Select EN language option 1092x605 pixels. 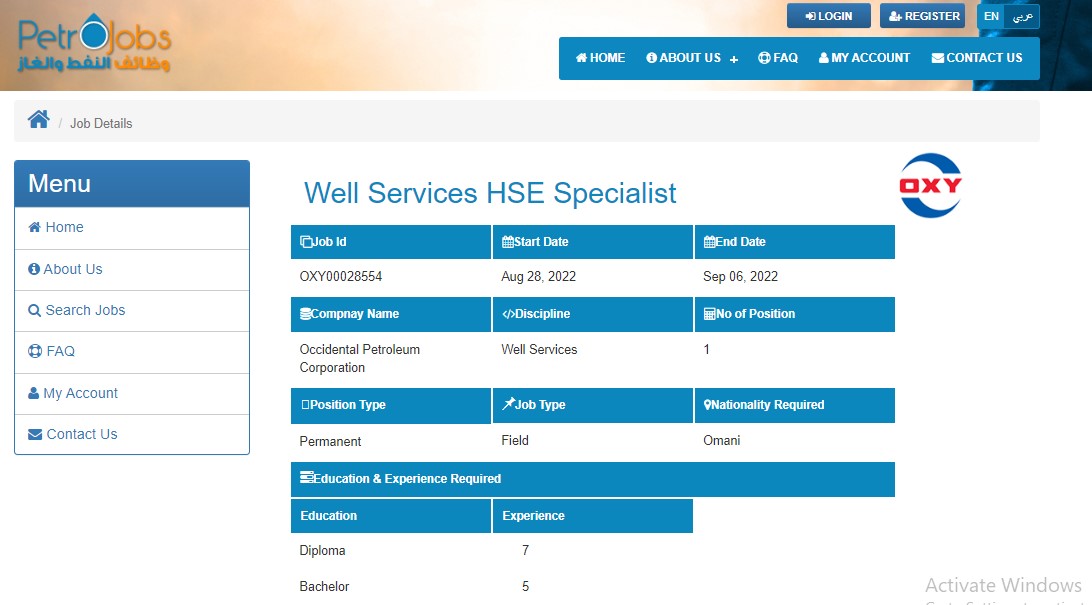[x=991, y=16]
